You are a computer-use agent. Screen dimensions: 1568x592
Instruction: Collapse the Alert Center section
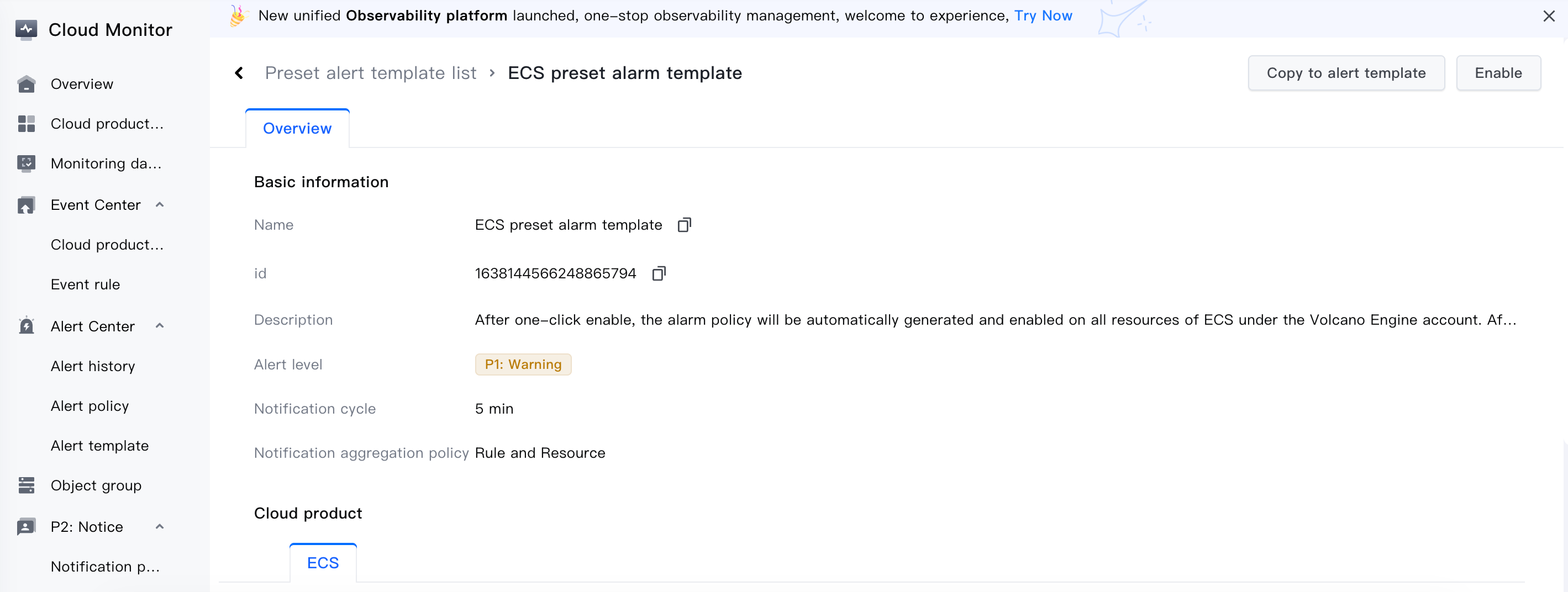pyautogui.click(x=160, y=326)
